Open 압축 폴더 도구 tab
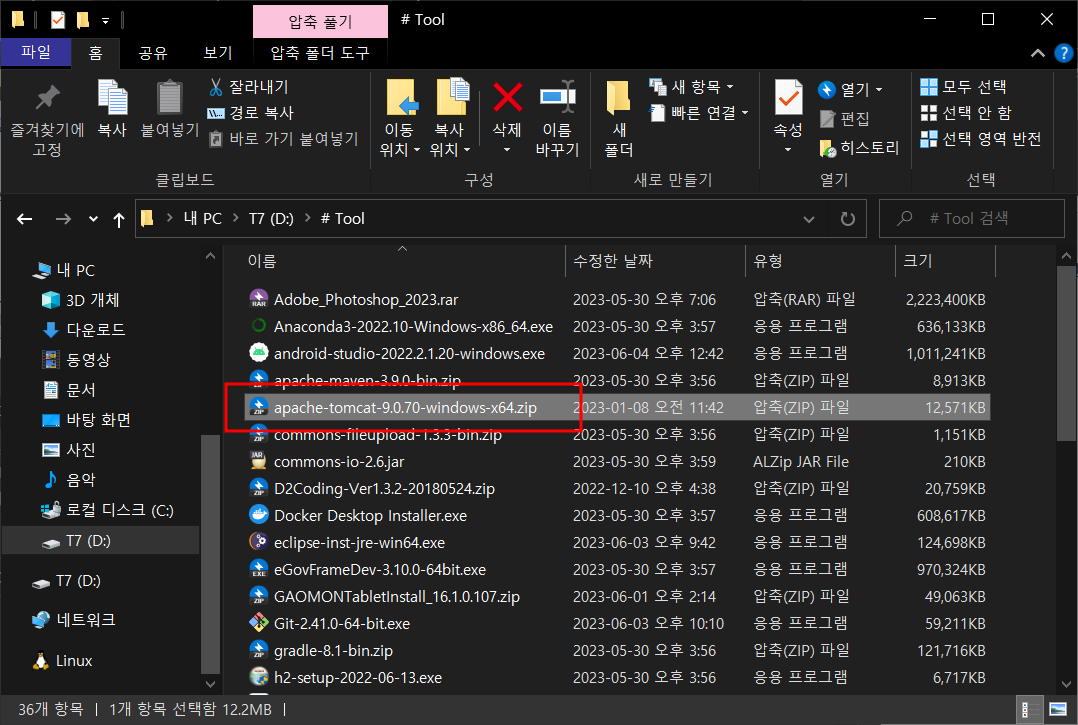Image resolution: width=1078 pixels, height=725 pixels. (320, 53)
